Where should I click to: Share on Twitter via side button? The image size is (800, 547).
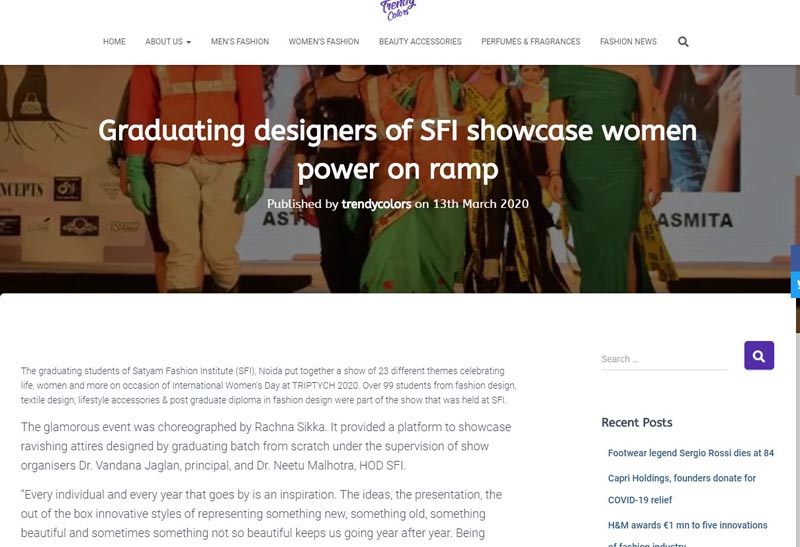click(x=795, y=285)
